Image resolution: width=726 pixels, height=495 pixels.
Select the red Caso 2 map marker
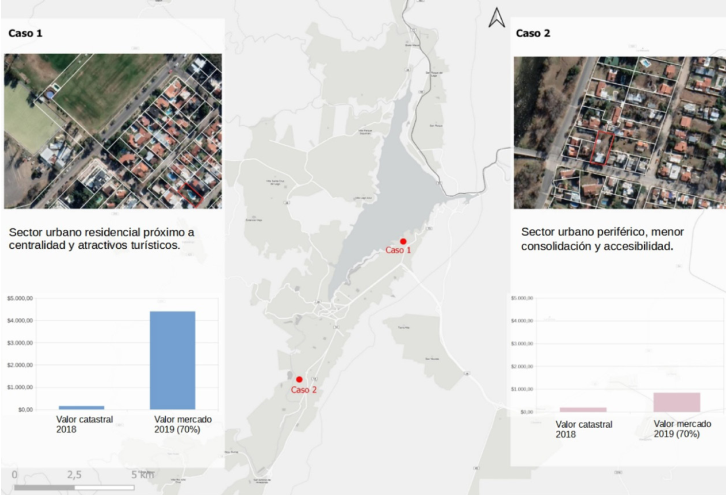[x=299, y=379]
